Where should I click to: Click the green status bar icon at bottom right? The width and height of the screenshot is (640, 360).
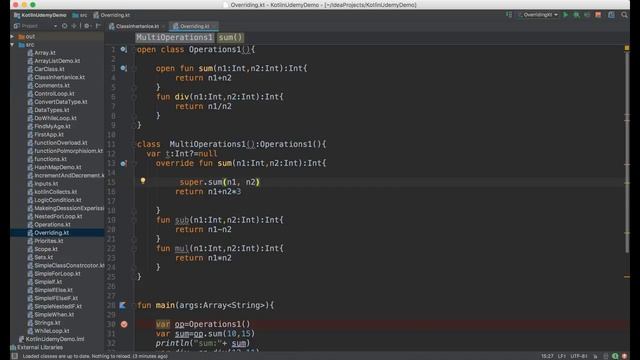click(615, 356)
